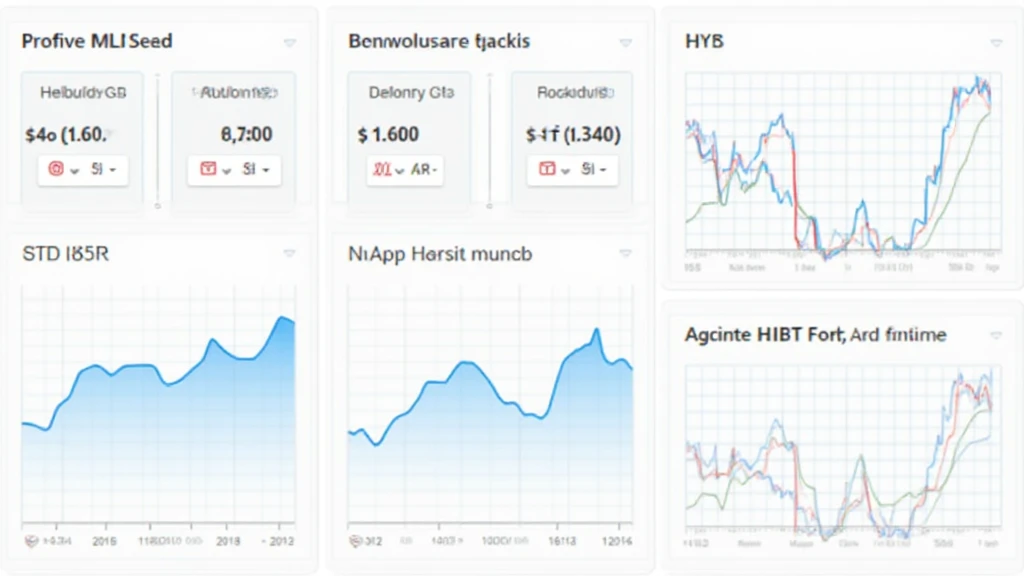Click the $ 1.600 value in Delonry Gla card

388,135
